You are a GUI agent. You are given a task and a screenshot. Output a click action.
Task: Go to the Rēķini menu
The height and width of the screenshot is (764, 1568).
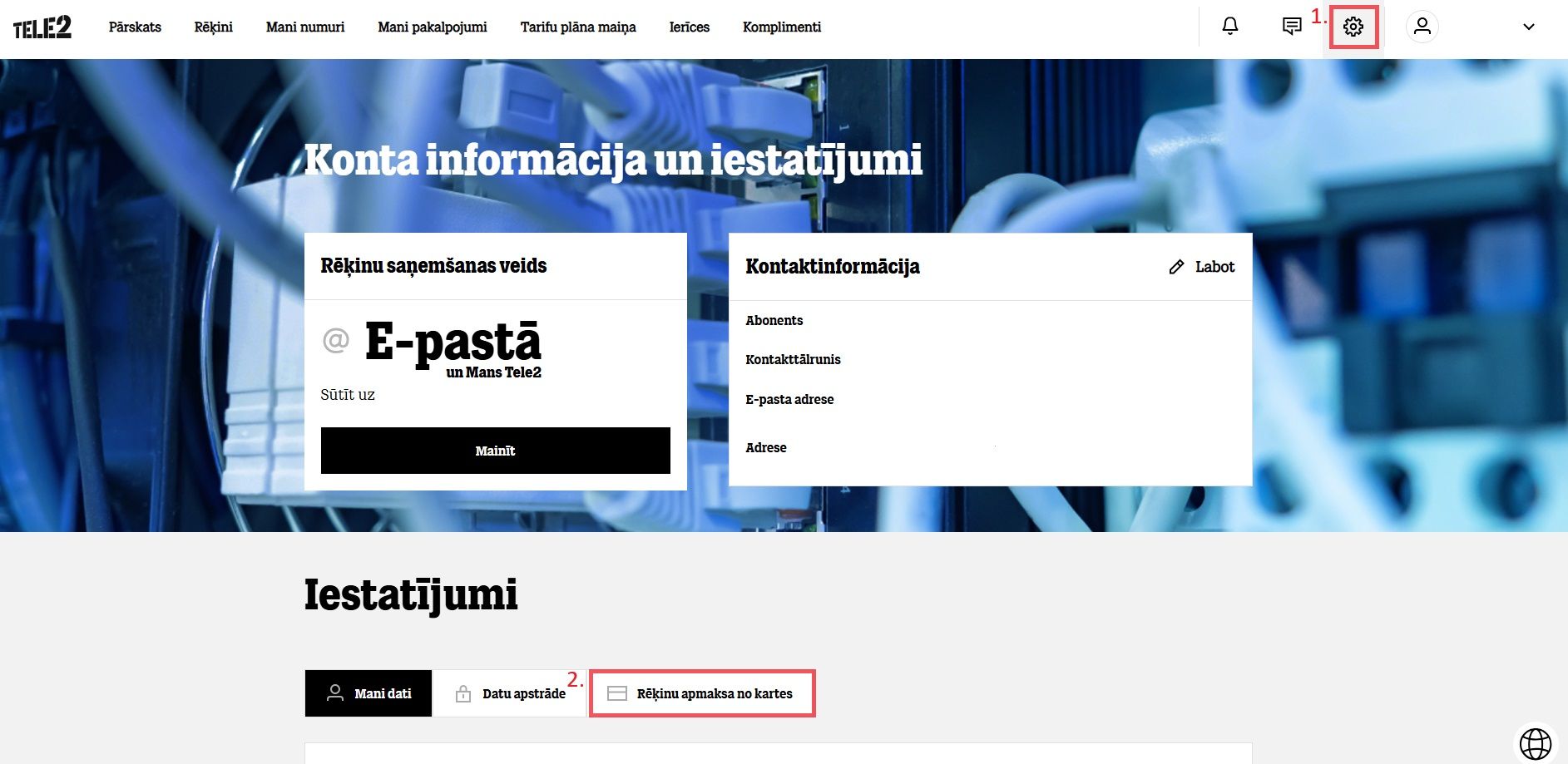pyautogui.click(x=214, y=27)
